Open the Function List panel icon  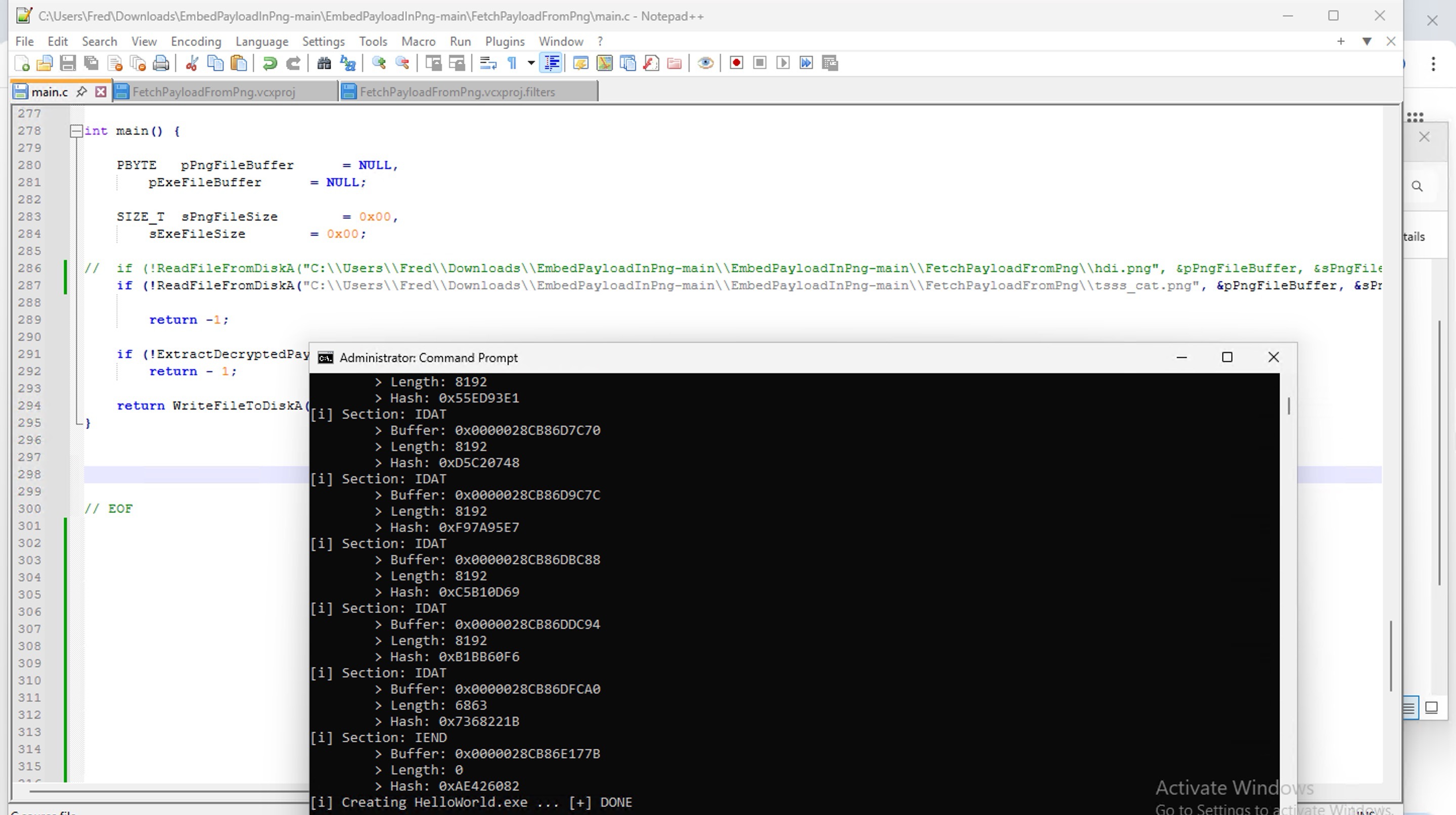tap(651, 63)
